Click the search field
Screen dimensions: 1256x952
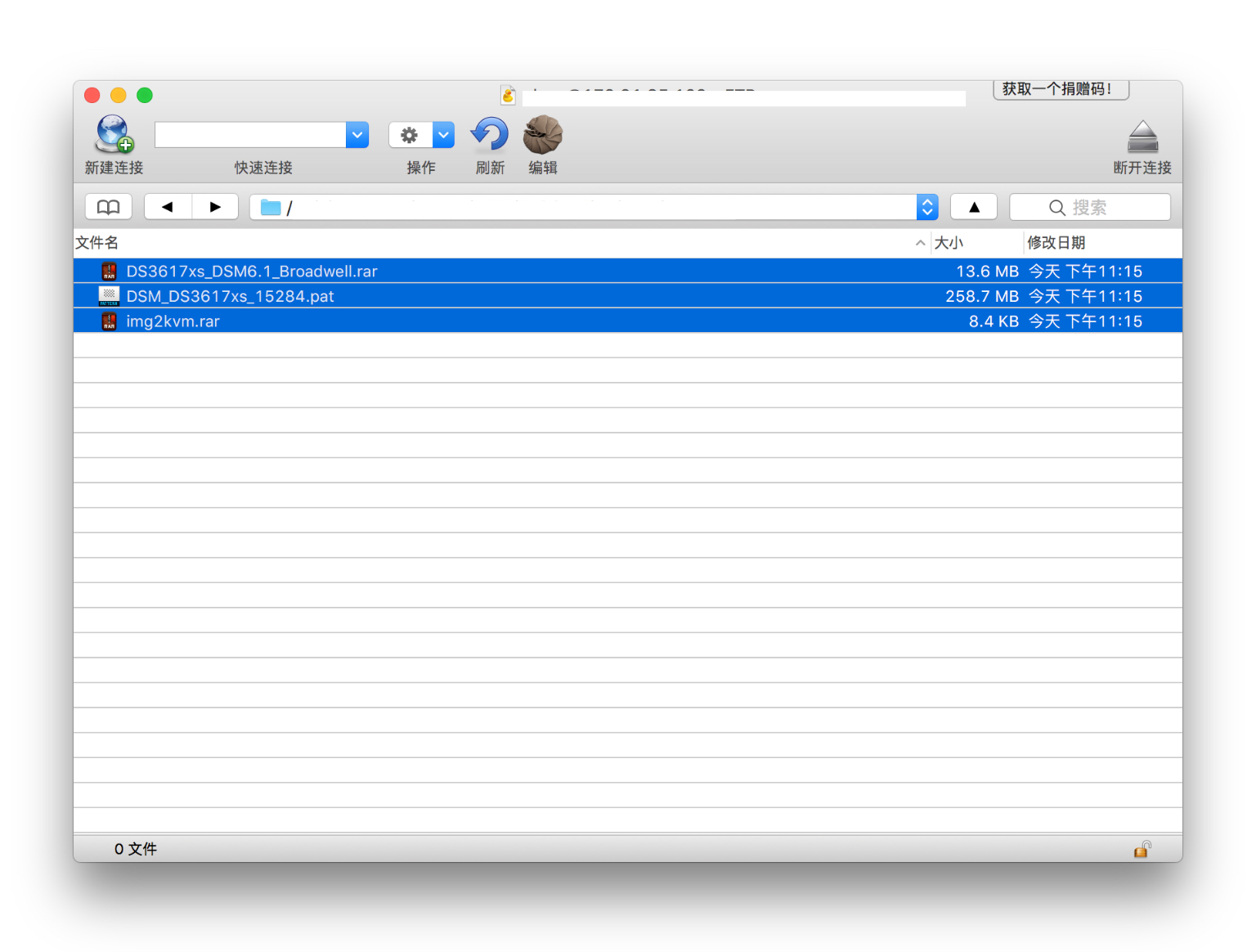pyautogui.click(x=1090, y=207)
